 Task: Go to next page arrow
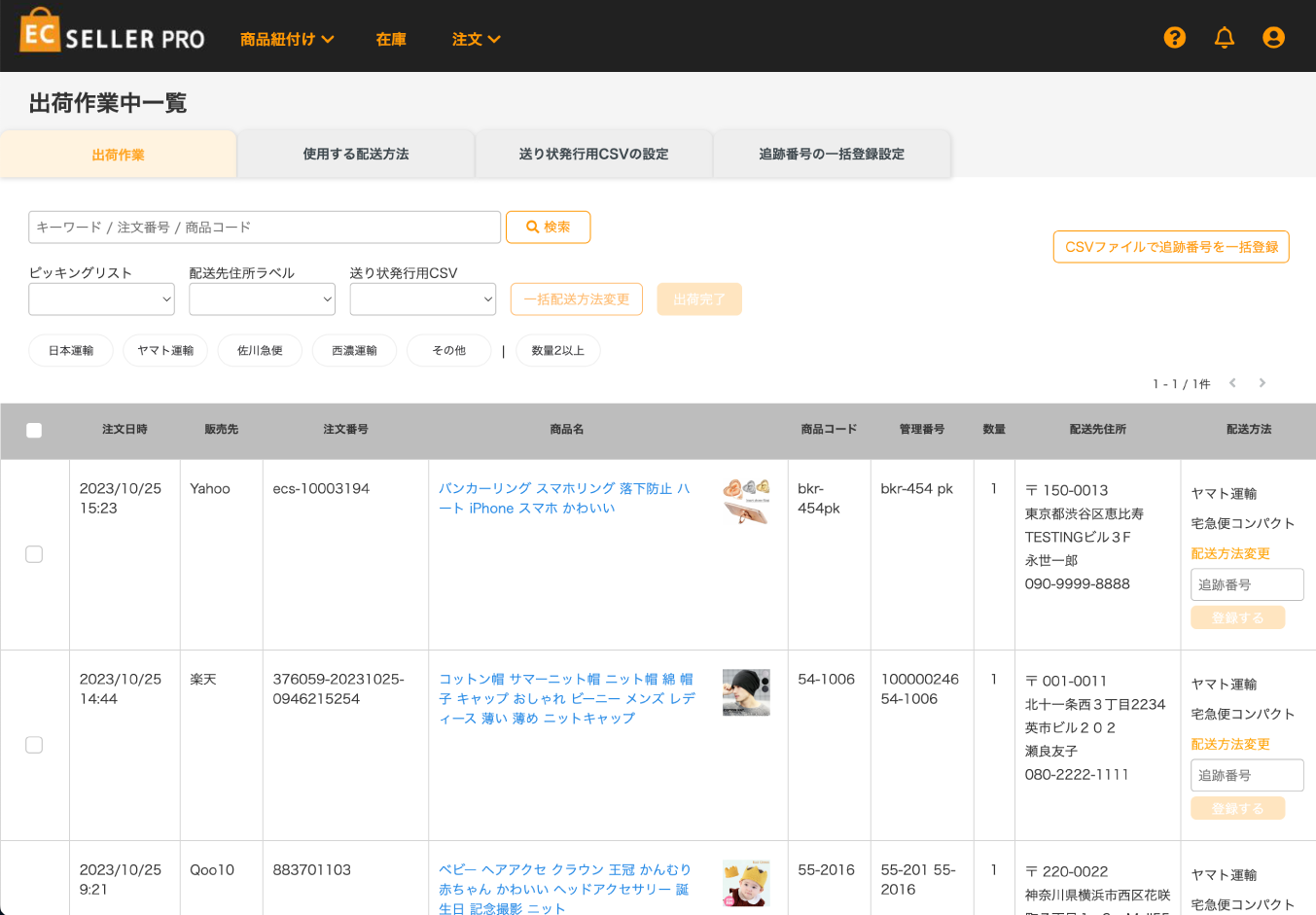(1263, 383)
